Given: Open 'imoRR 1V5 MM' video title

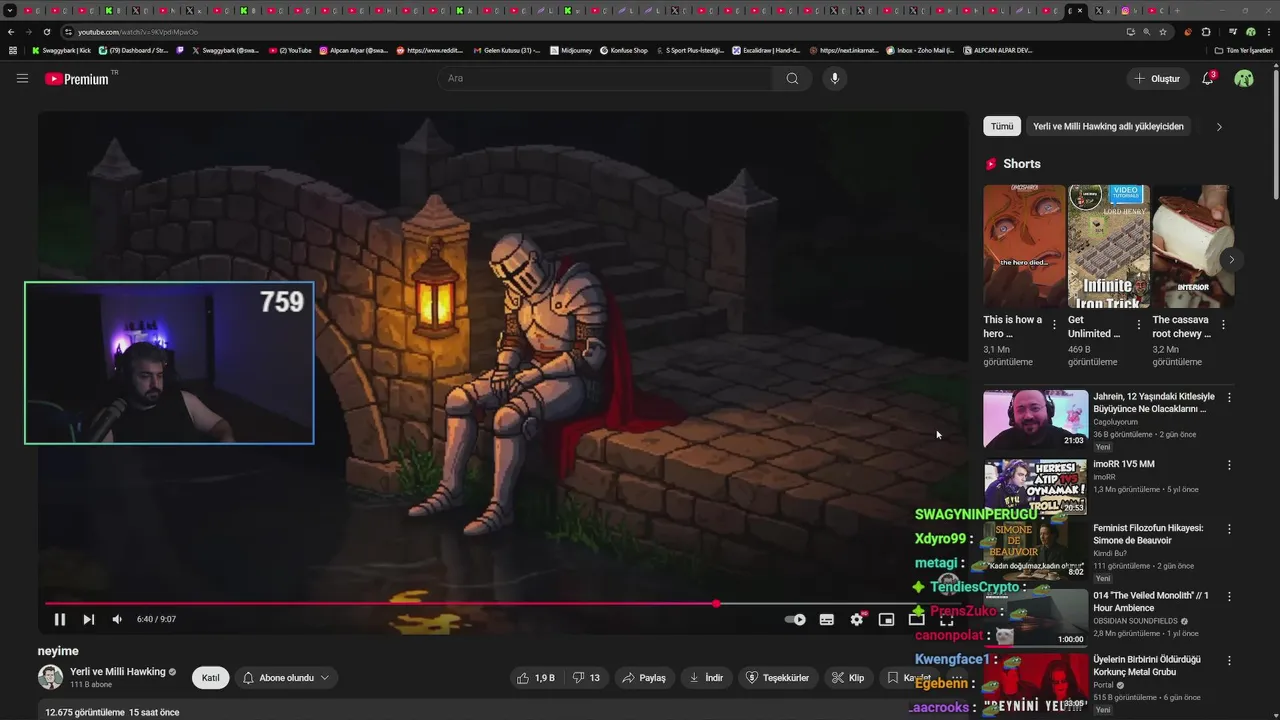Looking at the screenshot, I should [x=1124, y=464].
